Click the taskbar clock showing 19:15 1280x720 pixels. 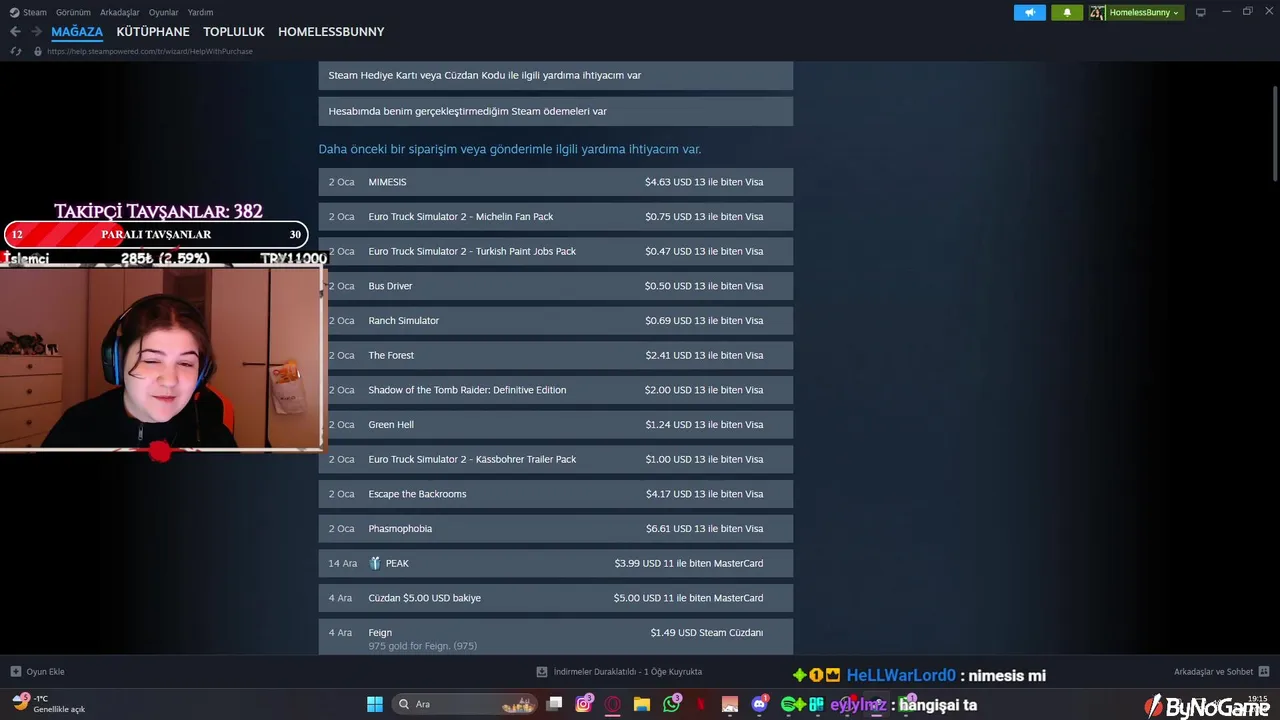pyautogui.click(x=1257, y=699)
